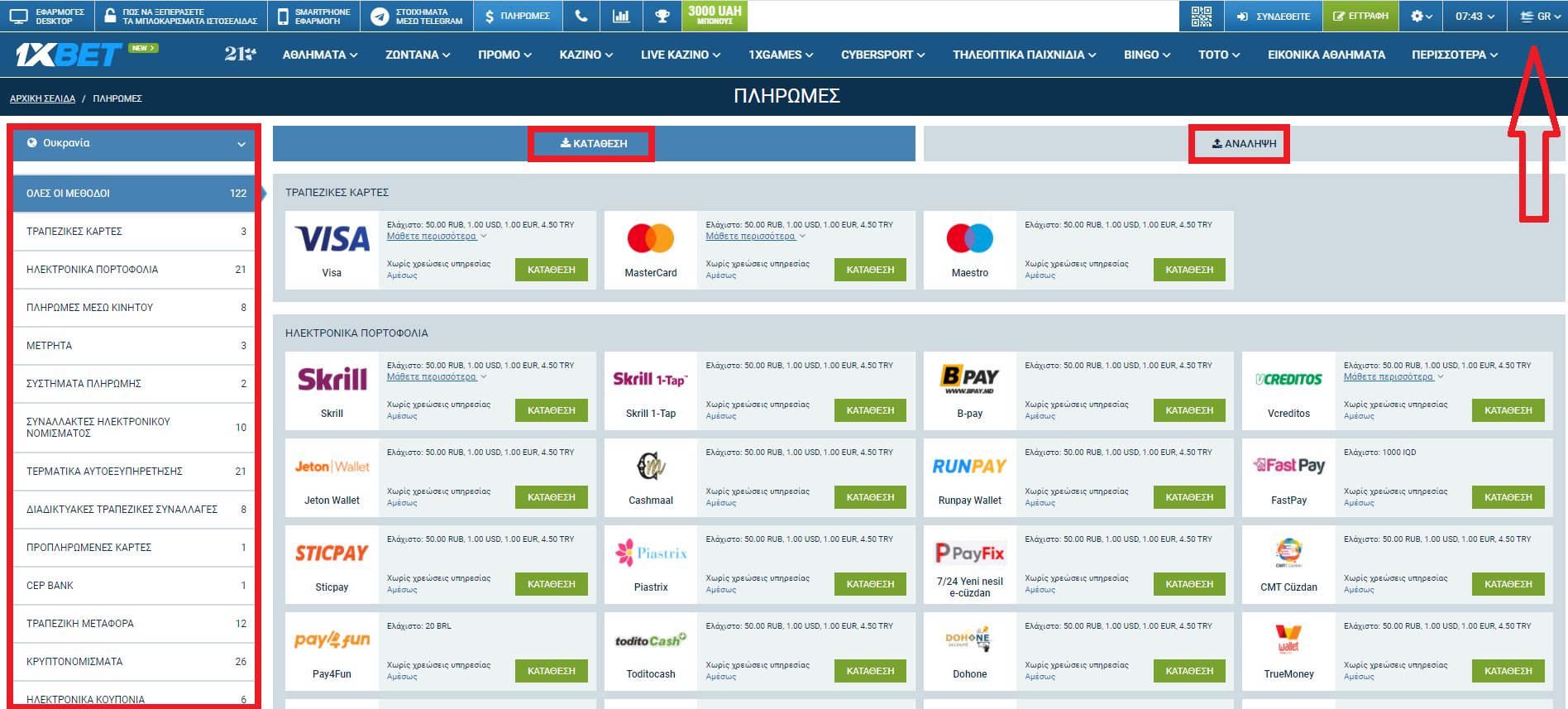
Task: Click the Telegram betting icon
Action: point(380,17)
